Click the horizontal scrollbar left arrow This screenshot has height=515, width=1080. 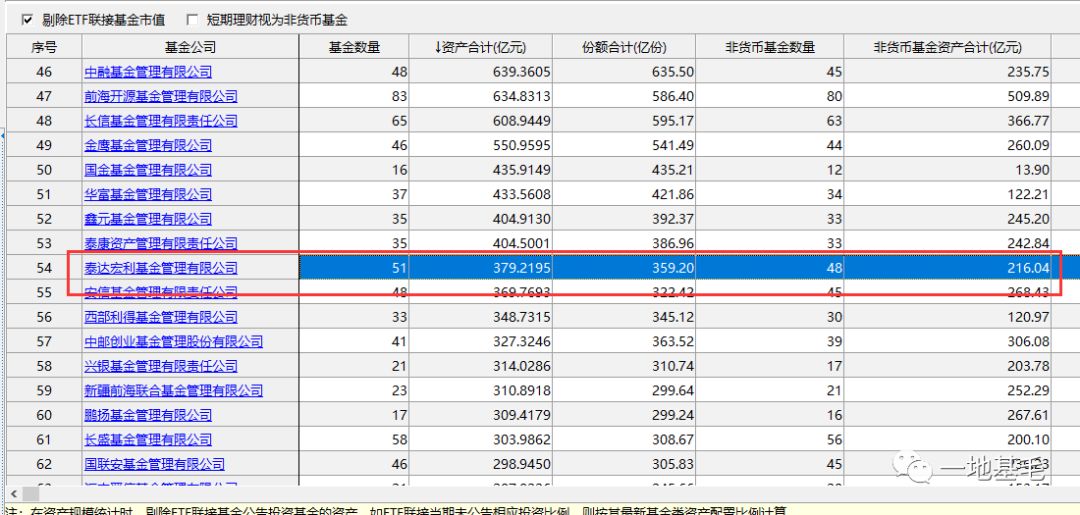pos(12,494)
